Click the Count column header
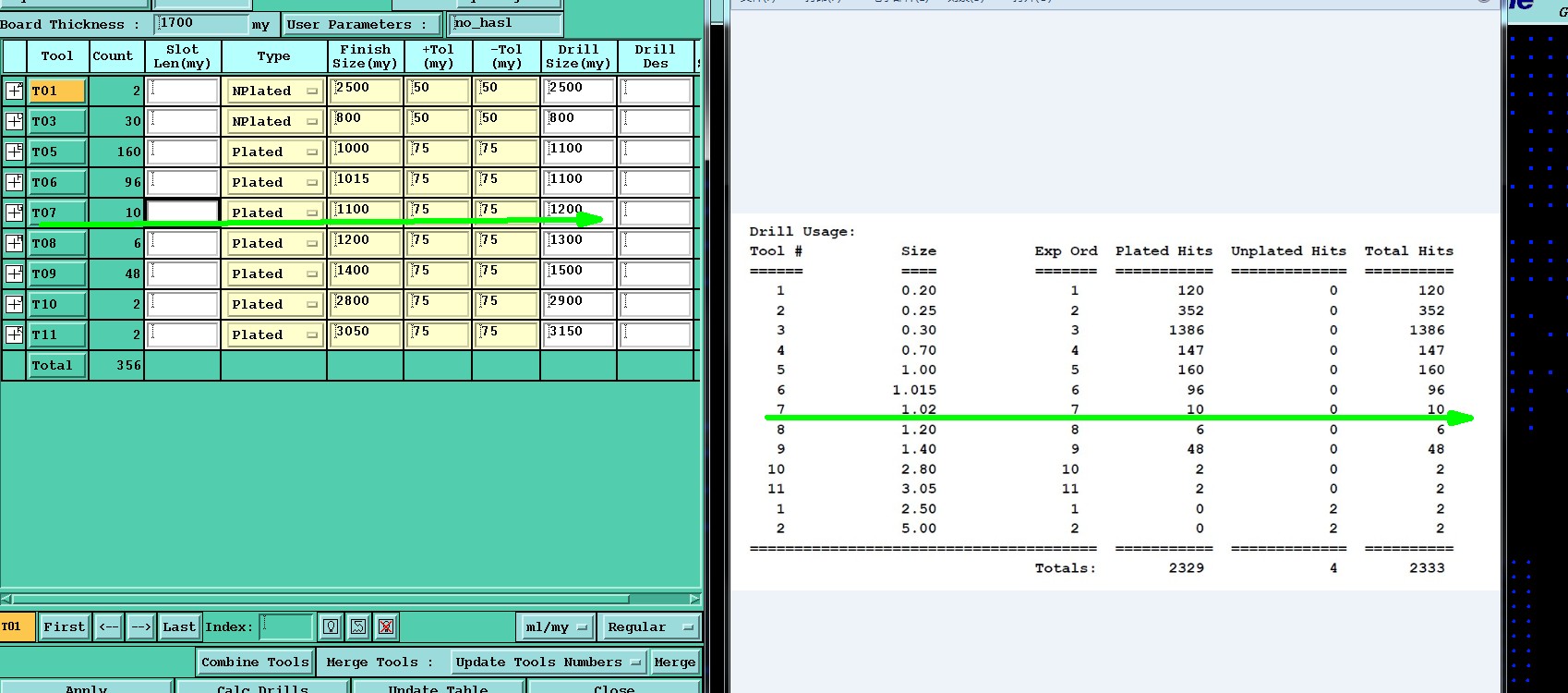The height and width of the screenshot is (693, 1568). coord(113,55)
